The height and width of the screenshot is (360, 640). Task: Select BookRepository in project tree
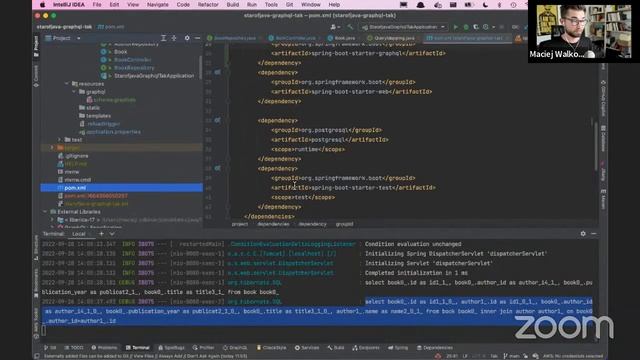(134, 68)
